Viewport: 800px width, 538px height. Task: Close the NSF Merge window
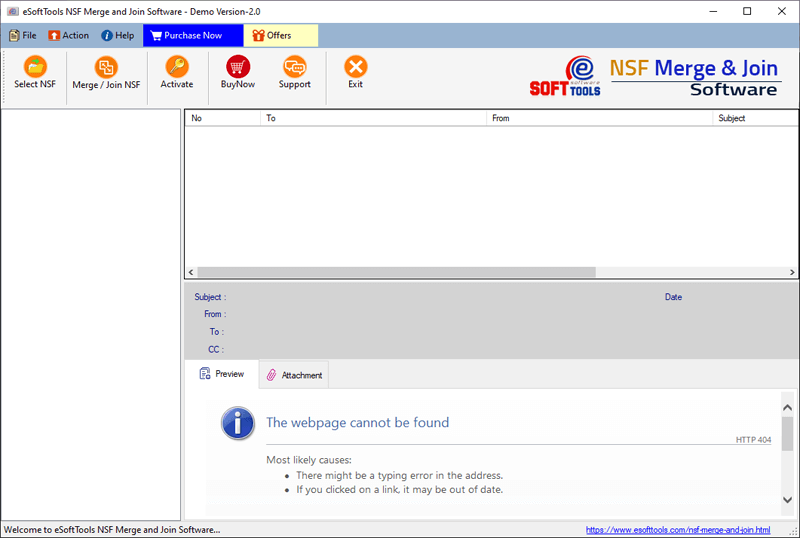tap(782, 11)
